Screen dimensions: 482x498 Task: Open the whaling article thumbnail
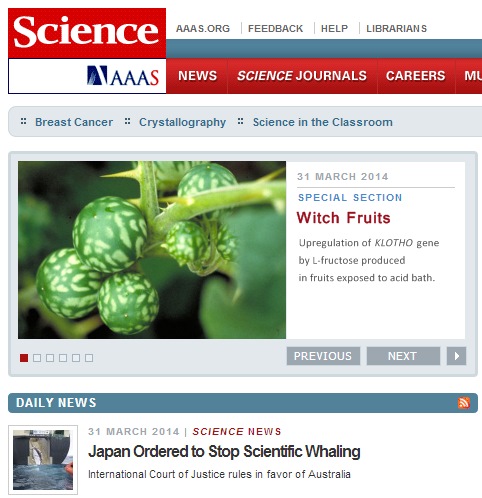click(x=43, y=460)
